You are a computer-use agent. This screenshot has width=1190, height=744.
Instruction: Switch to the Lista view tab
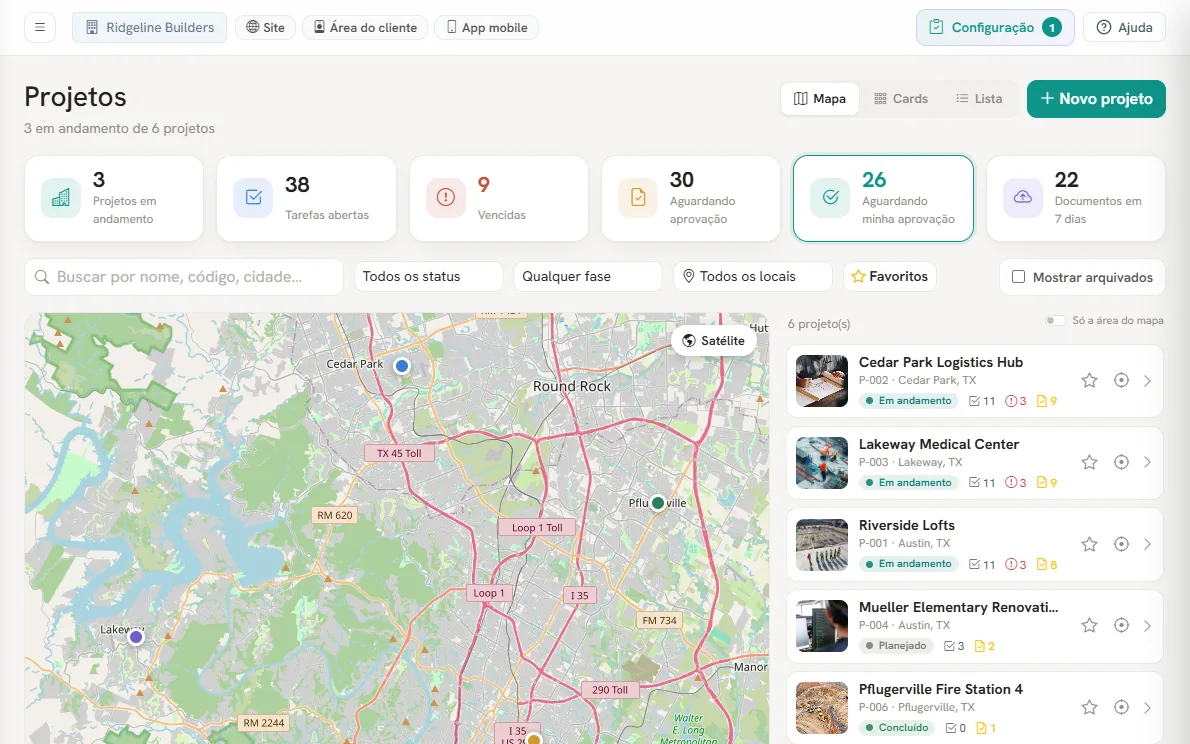click(979, 99)
